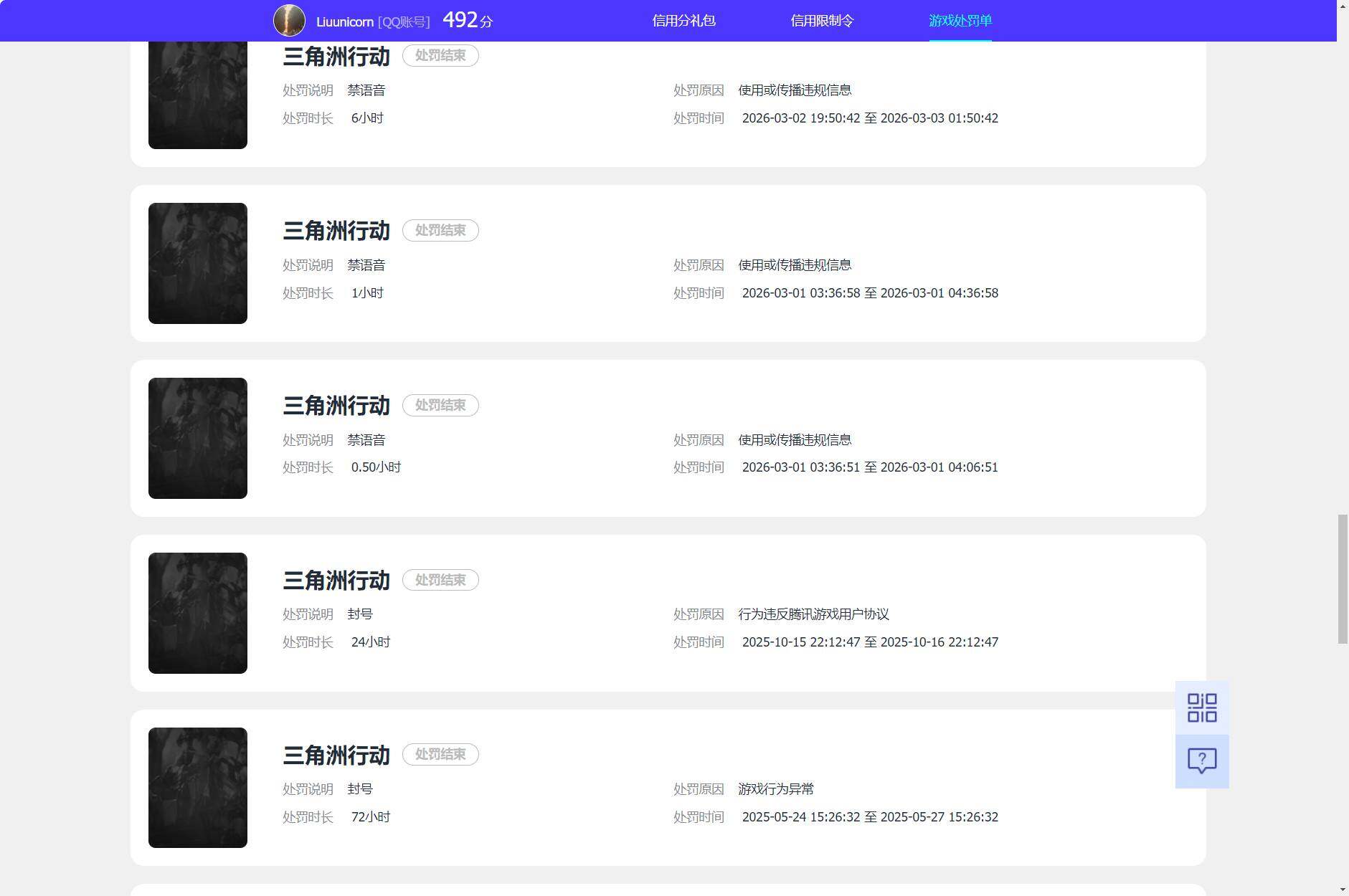This screenshot has width=1349, height=896.
Task: Click 使用或传播违规信息 on the 6小时 record
Action: click(795, 90)
